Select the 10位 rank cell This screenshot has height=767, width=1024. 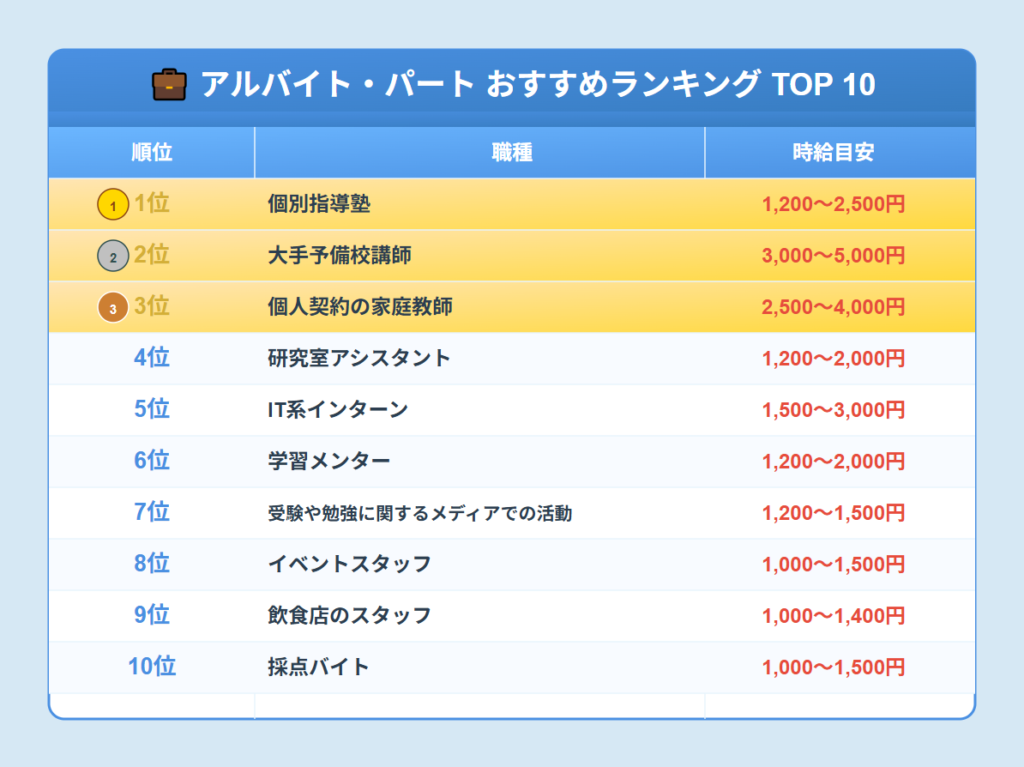coord(152,666)
